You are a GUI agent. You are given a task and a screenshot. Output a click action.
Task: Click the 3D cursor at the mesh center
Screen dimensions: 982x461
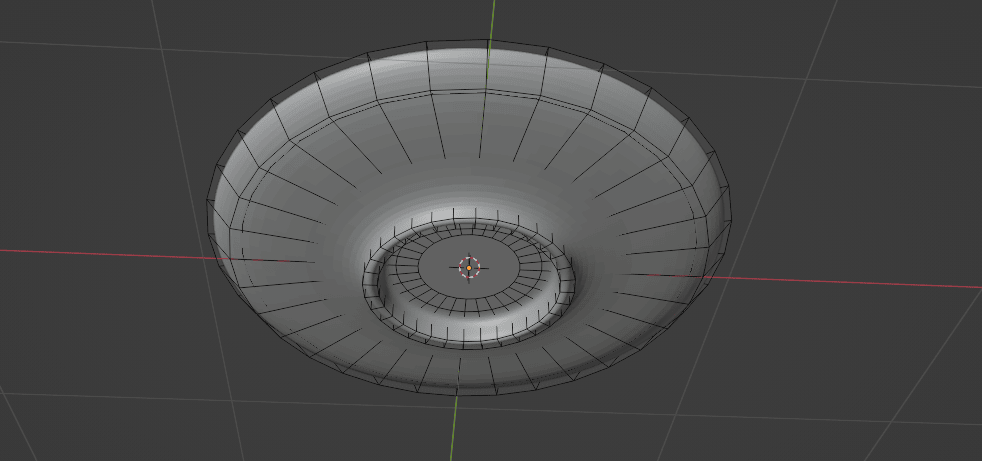coord(469,267)
